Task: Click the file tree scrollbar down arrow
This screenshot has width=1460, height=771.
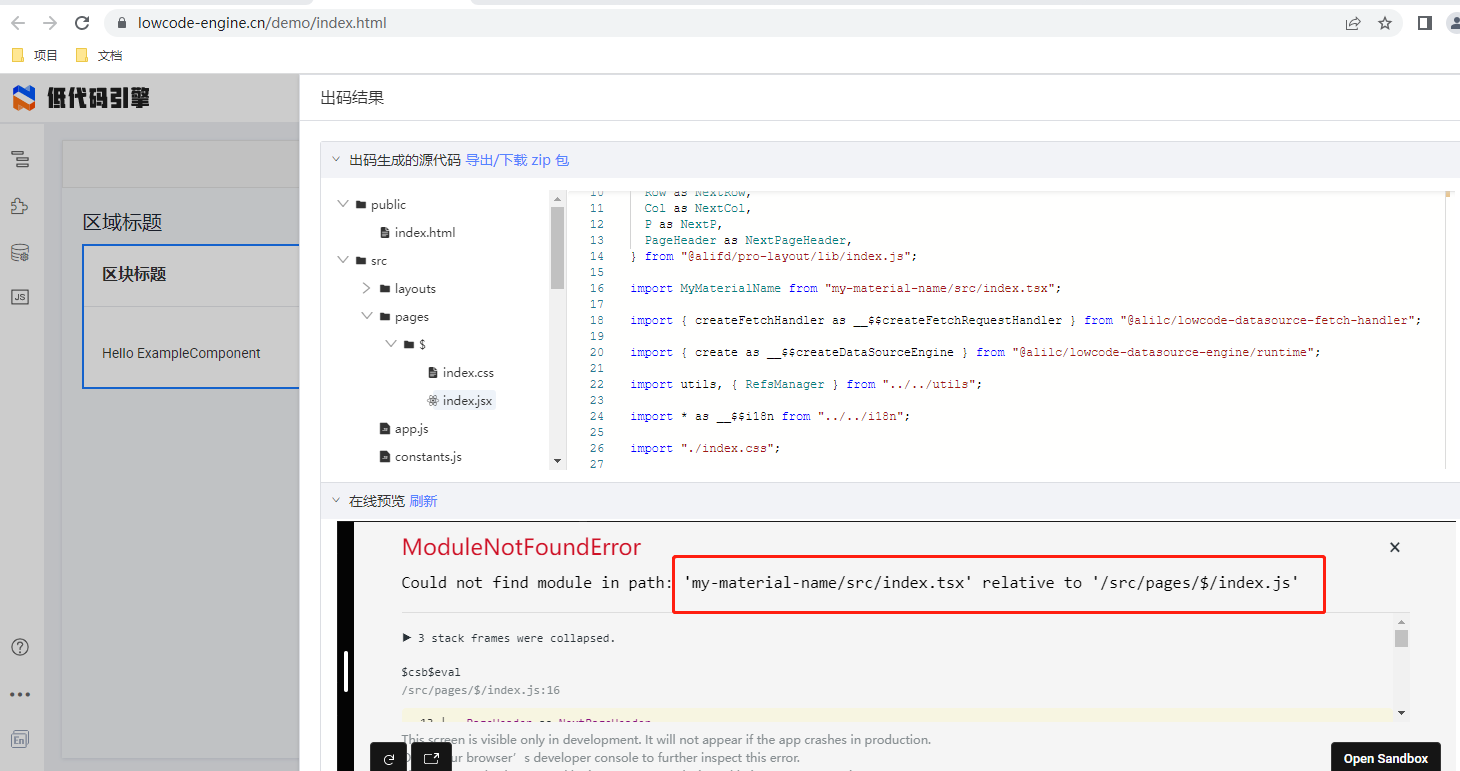Action: point(558,461)
